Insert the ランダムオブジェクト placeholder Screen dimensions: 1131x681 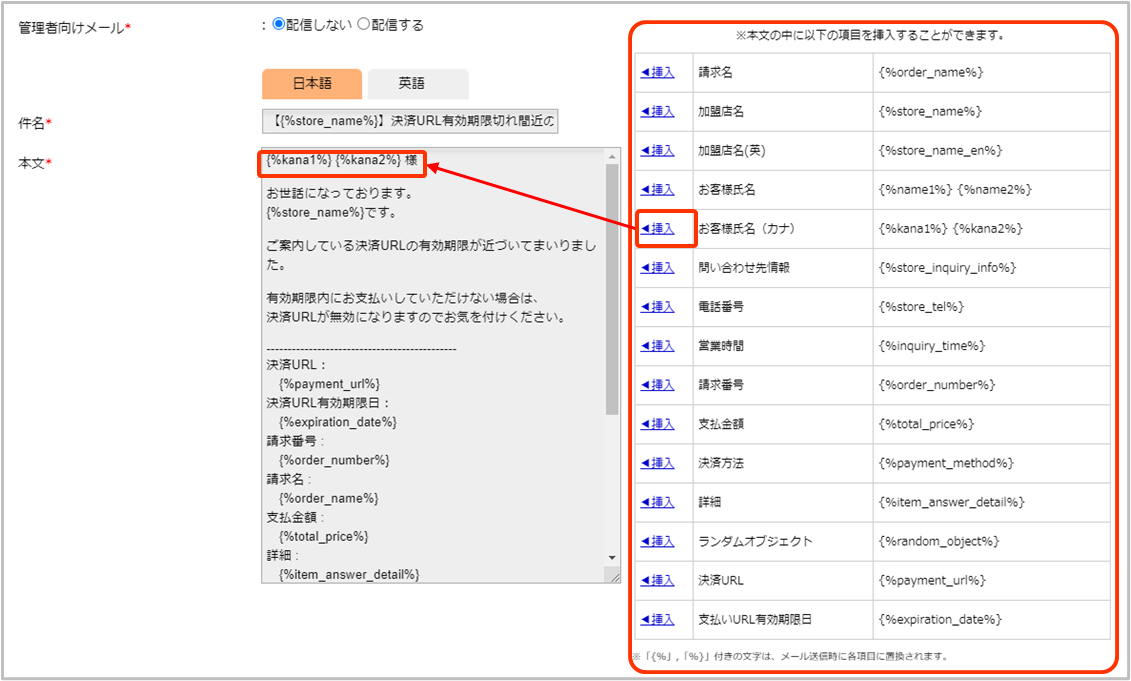[x=658, y=541]
